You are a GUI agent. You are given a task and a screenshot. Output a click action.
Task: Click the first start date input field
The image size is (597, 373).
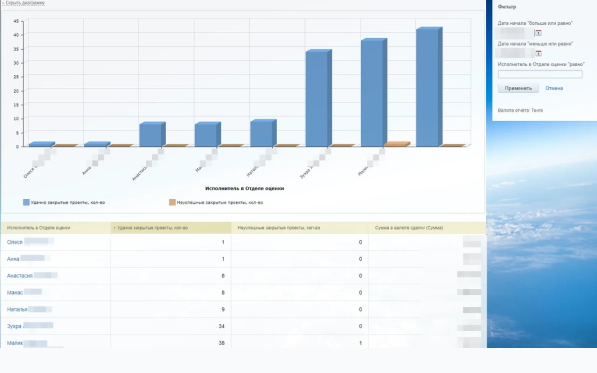point(516,33)
